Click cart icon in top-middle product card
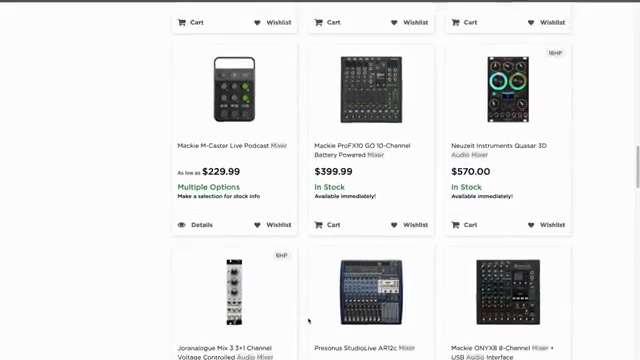This screenshot has height=360, width=640. pyautogui.click(x=318, y=22)
